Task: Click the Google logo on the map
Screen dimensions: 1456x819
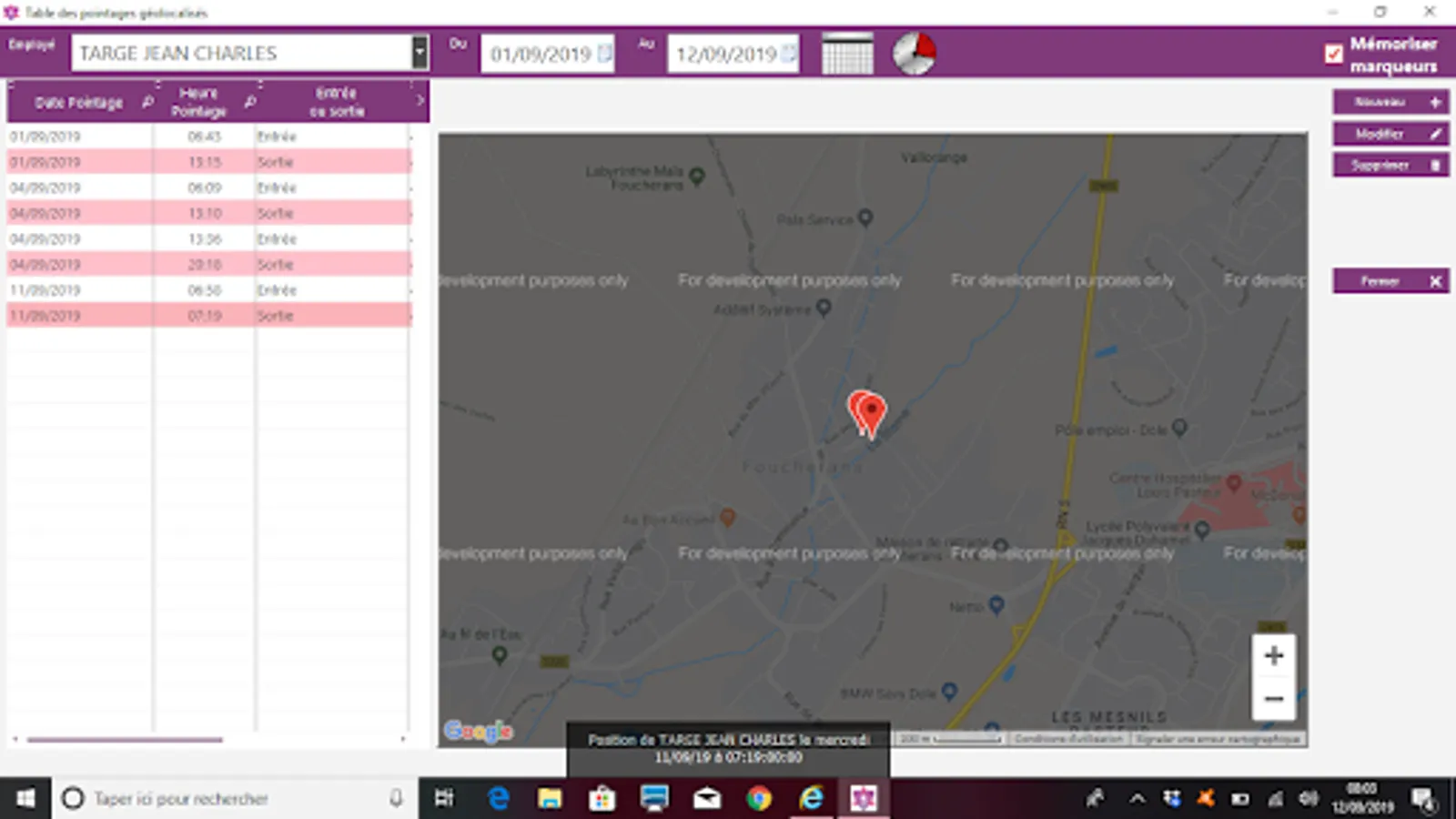Action: click(479, 730)
